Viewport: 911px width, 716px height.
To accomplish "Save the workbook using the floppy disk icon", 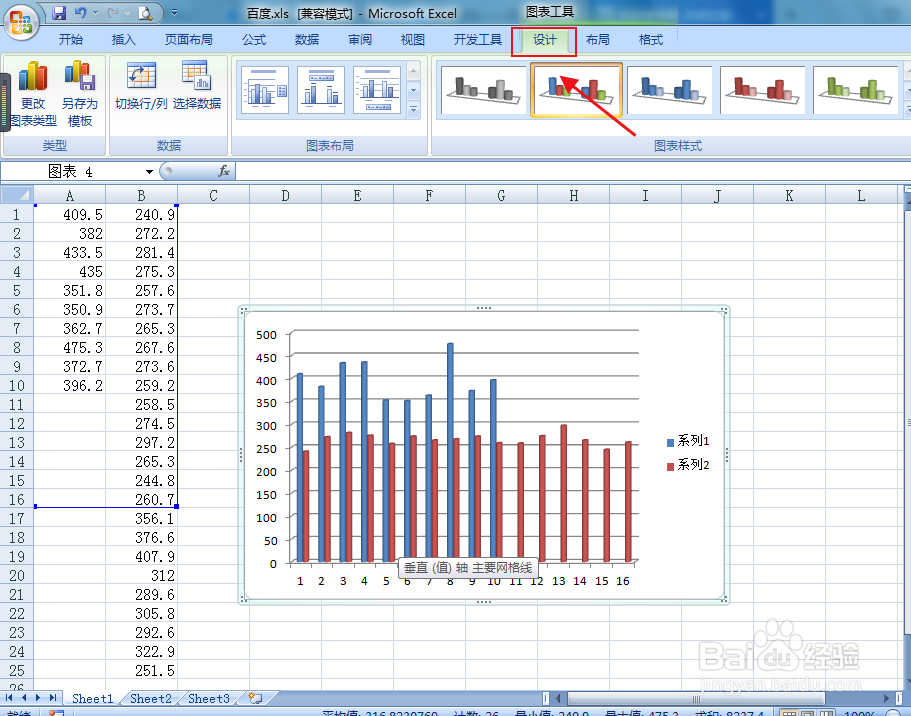I will [x=59, y=12].
